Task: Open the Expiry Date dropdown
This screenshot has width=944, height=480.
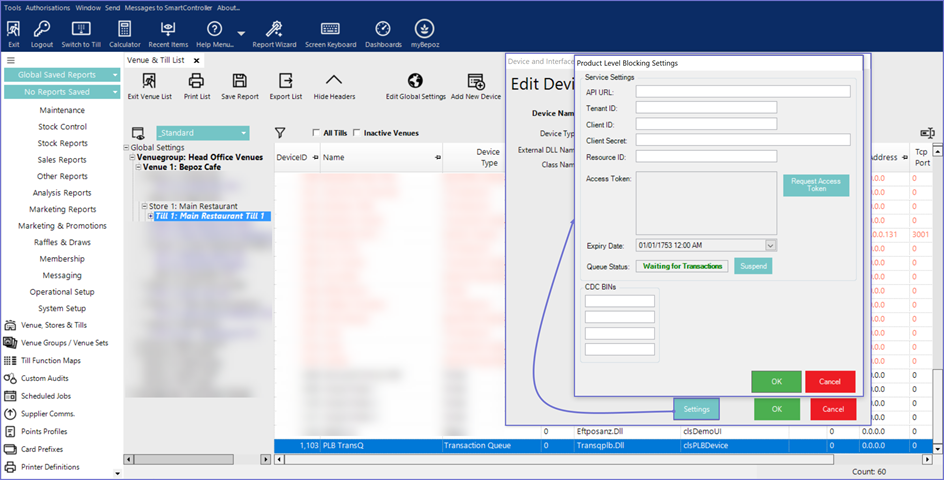Action: coord(770,245)
